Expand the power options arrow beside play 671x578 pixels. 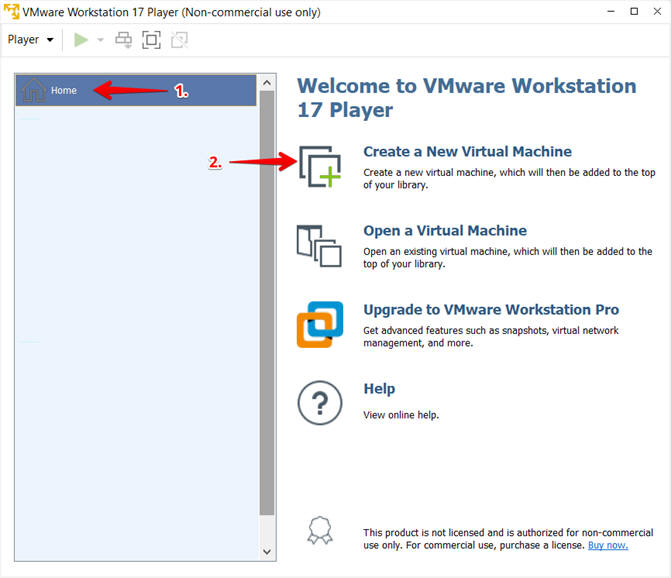(x=101, y=40)
